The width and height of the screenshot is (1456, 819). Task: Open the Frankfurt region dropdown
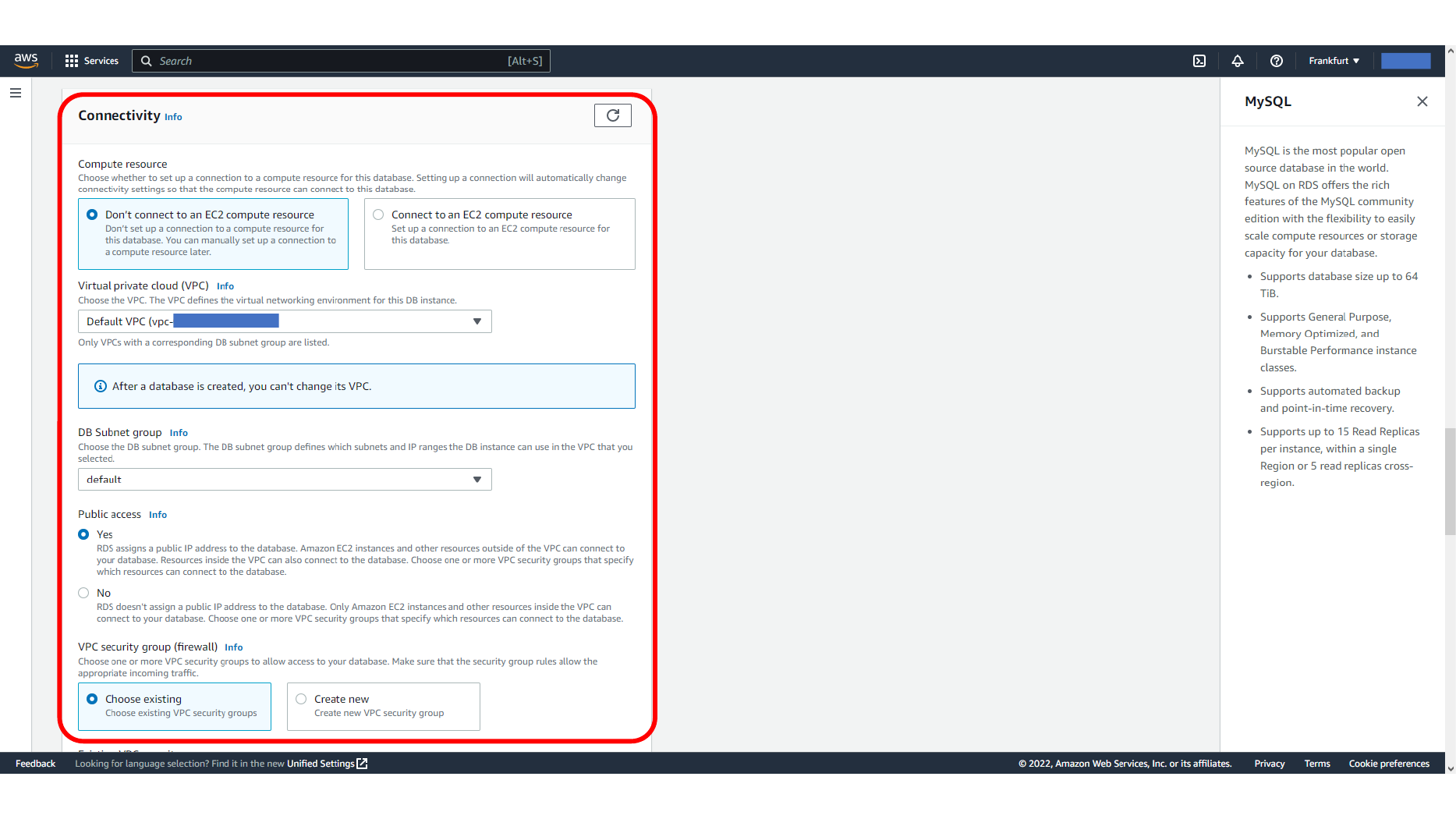pos(1334,61)
